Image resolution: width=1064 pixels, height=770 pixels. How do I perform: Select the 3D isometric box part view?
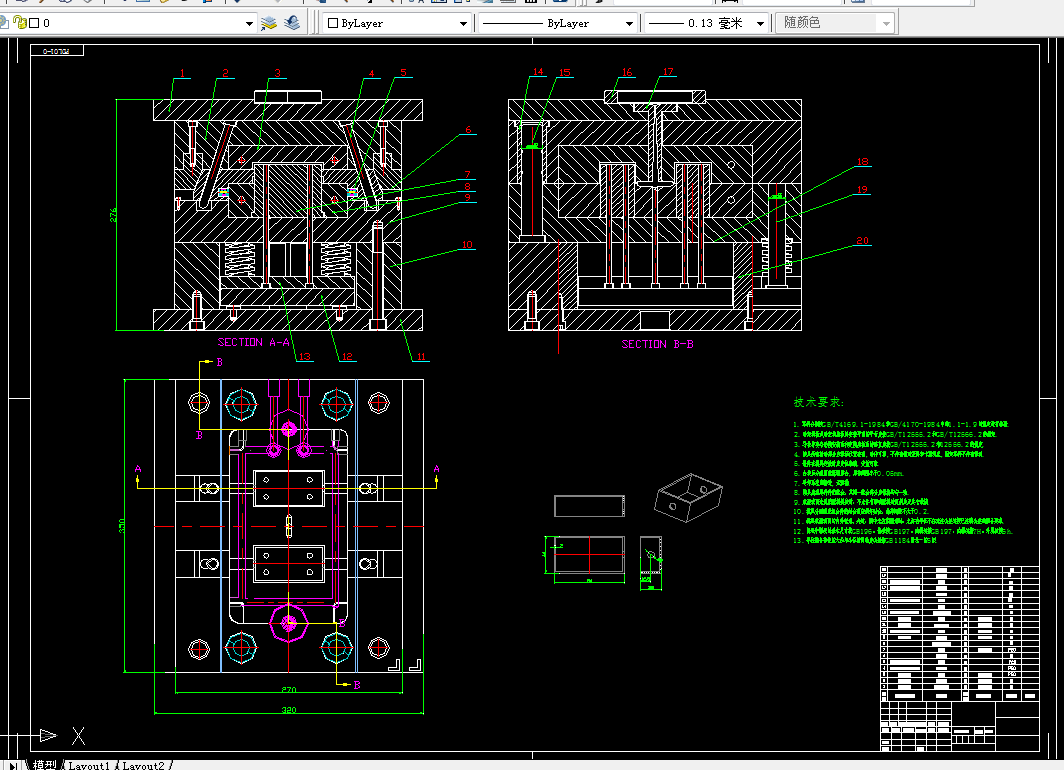pos(688,498)
